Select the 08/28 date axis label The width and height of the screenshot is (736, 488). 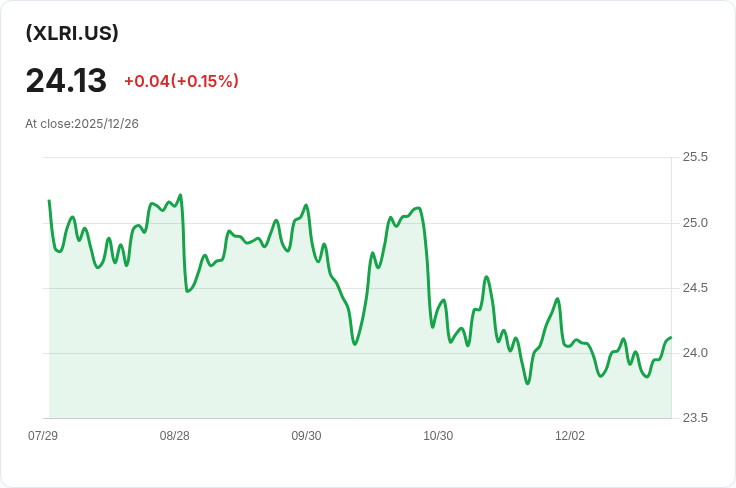coord(174,436)
